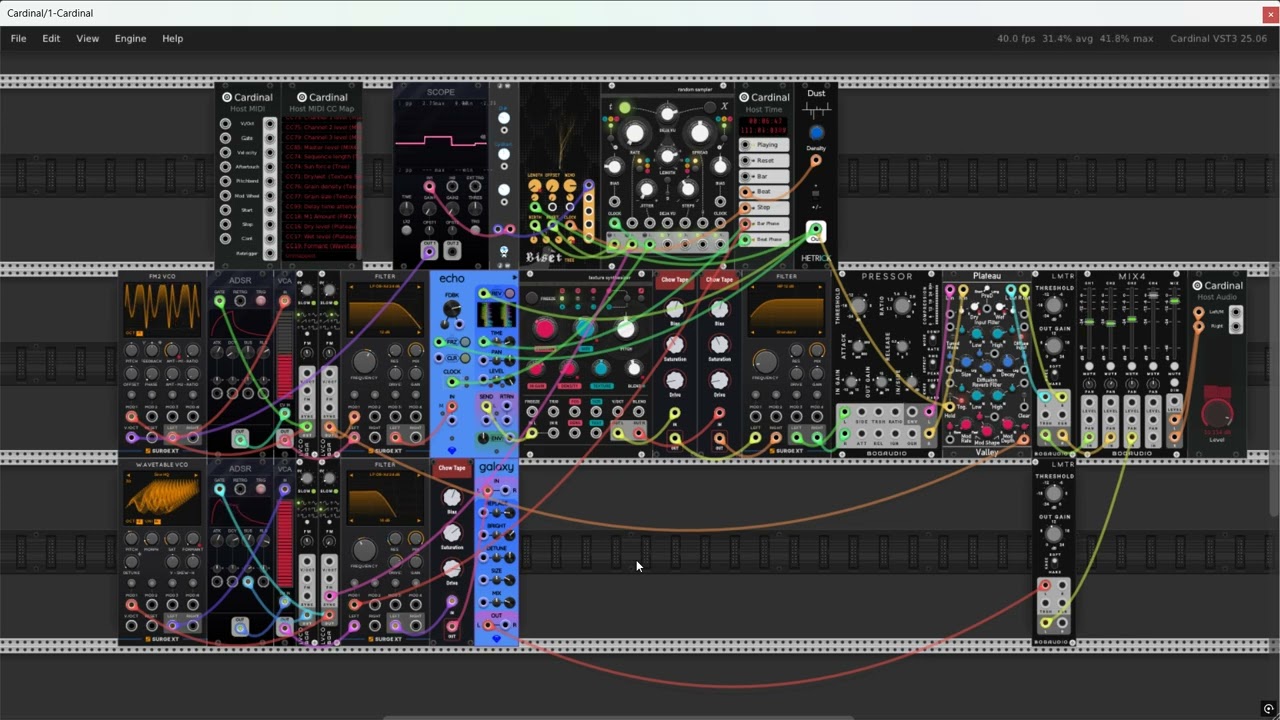Click next filter type arrow on first Surge Filter

(419, 287)
